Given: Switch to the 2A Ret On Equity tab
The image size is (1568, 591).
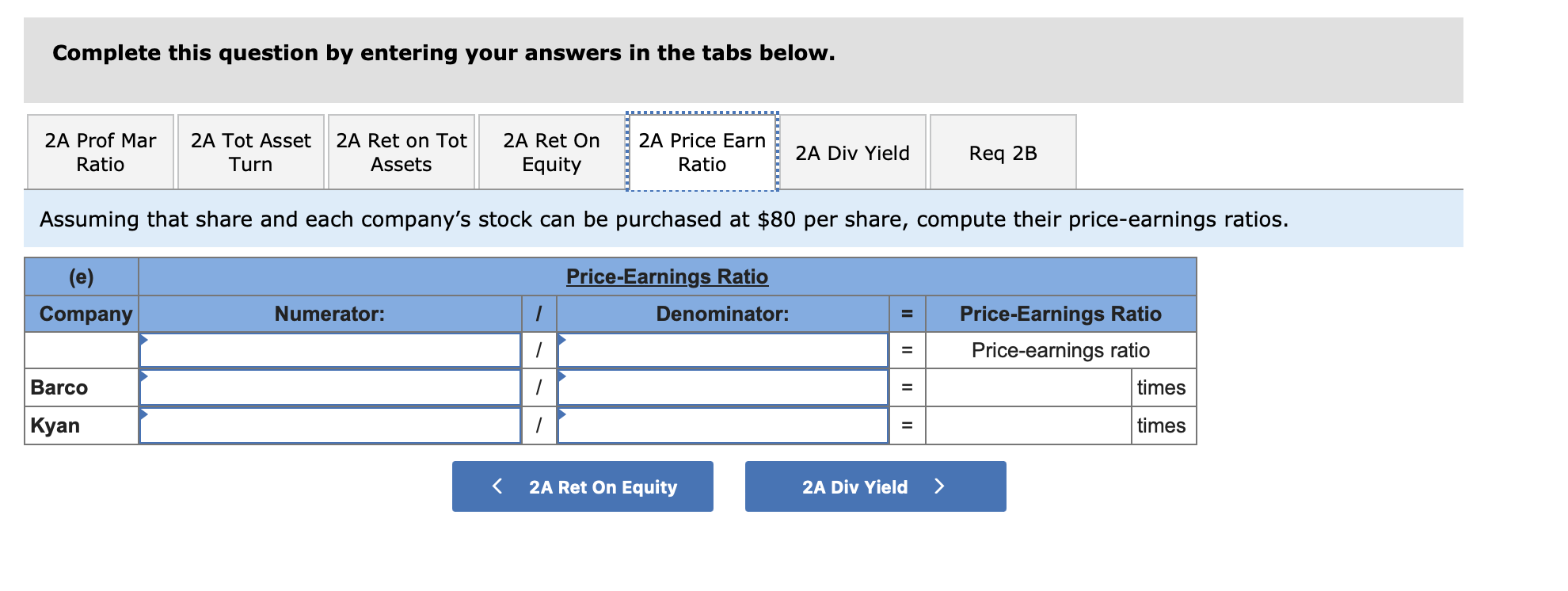Looking at the screenshot, I should click(551, 151).
